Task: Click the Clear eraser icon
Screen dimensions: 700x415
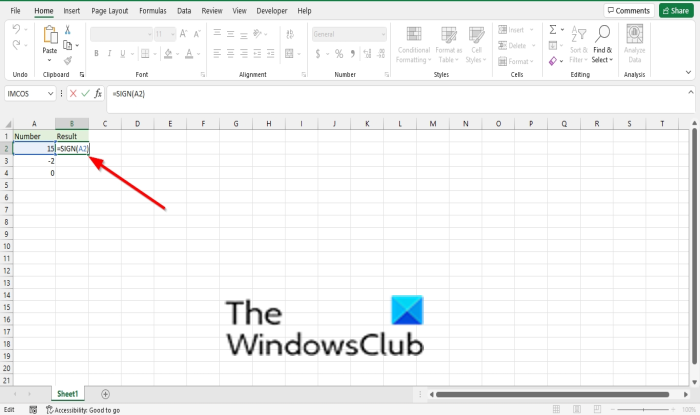Action: pos(553,61)
